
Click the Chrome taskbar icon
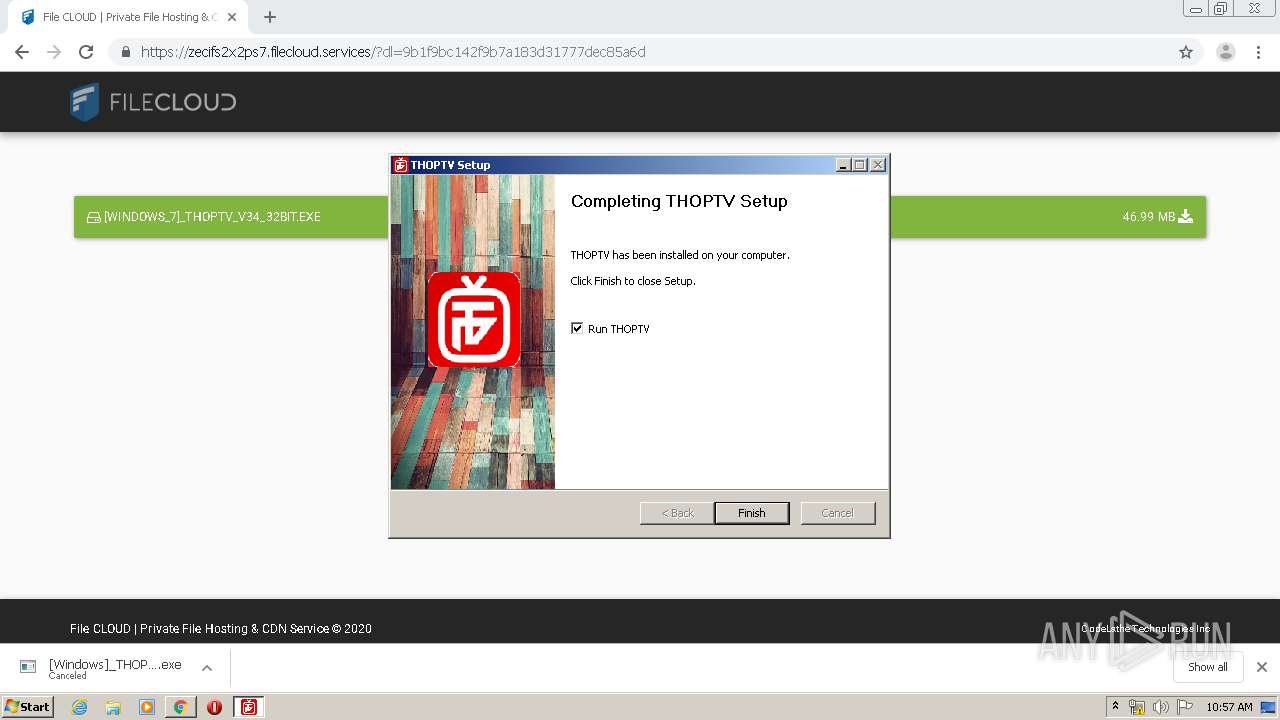coord(181,707)
